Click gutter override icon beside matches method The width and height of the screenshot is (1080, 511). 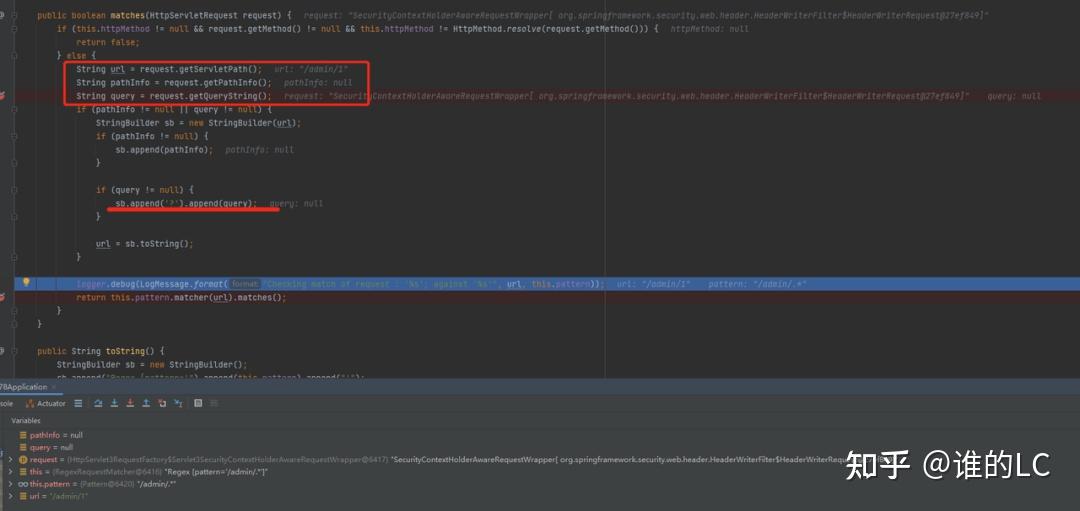click(2, 15)
